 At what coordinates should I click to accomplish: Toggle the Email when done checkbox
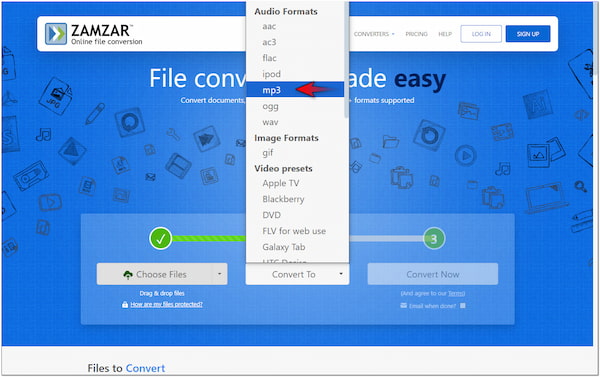coord(463,306)
